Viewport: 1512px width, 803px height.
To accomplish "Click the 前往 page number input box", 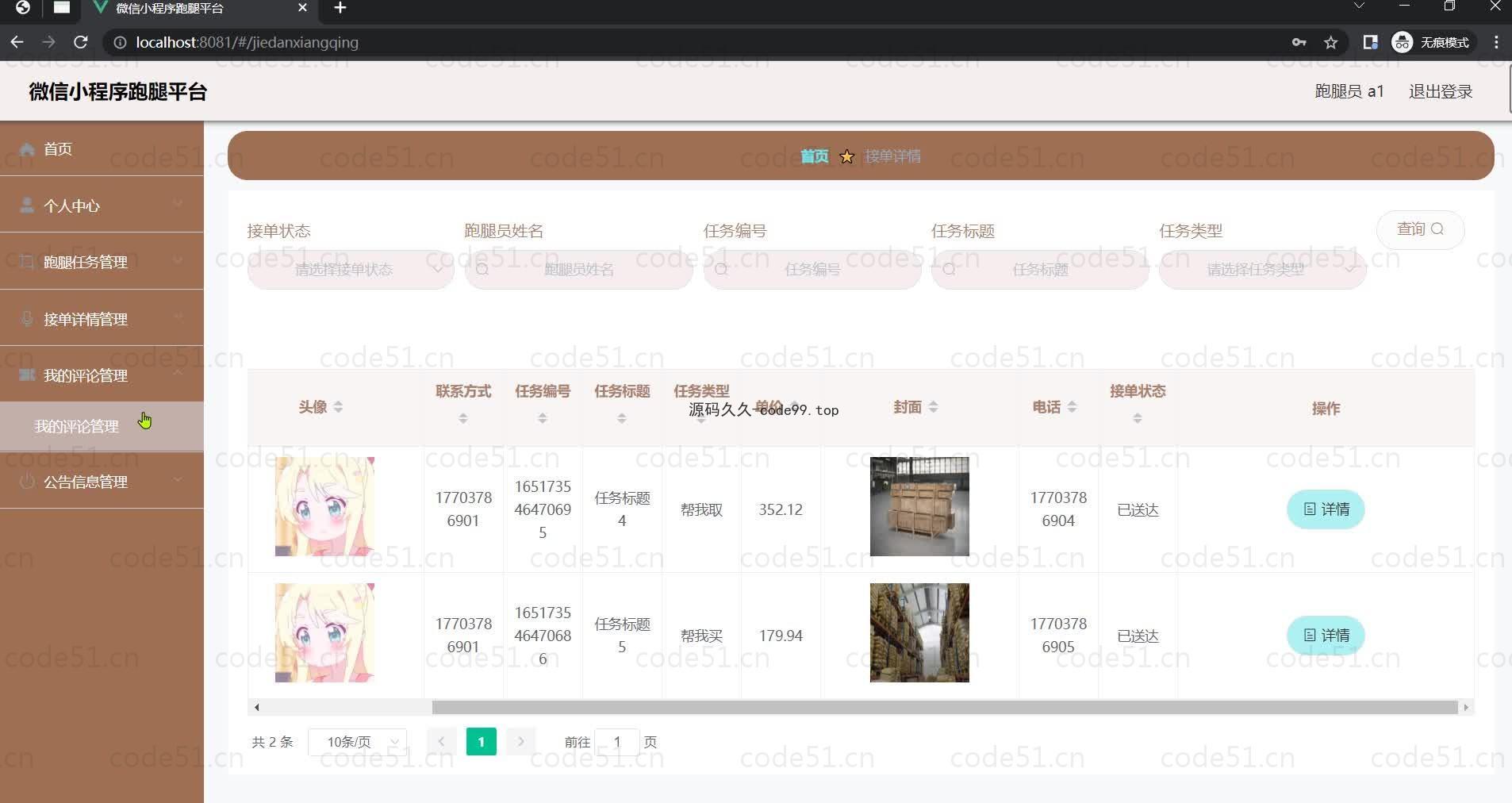I will click(x=616, y=742).
